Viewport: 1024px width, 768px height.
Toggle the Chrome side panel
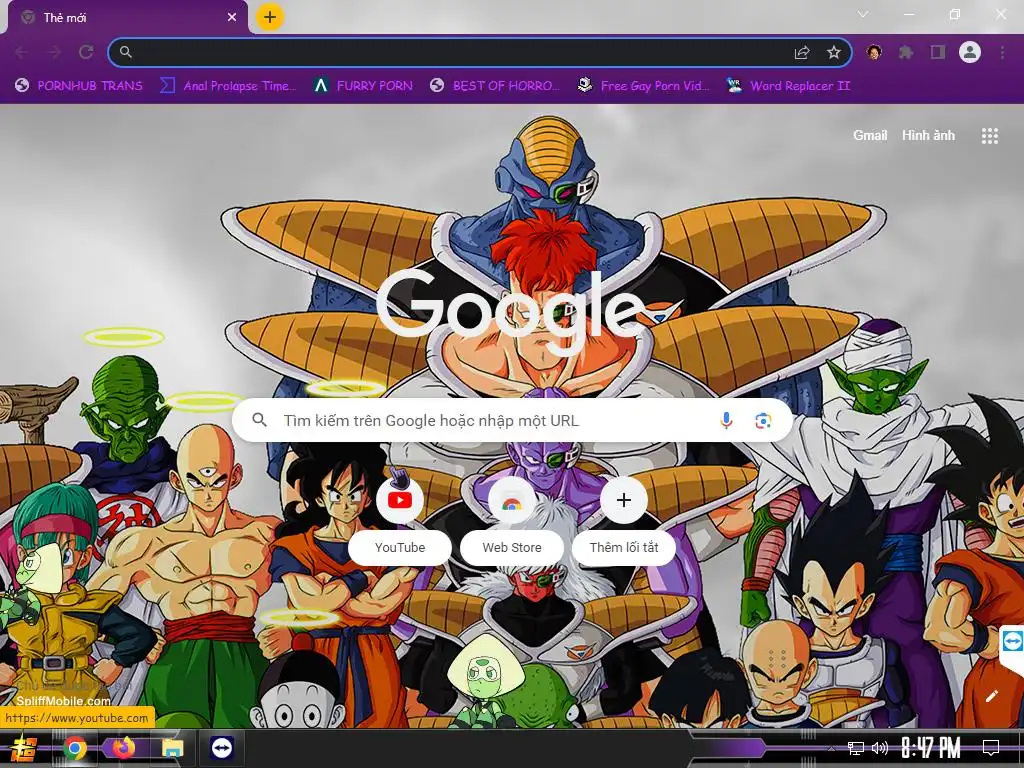(938, 52)
